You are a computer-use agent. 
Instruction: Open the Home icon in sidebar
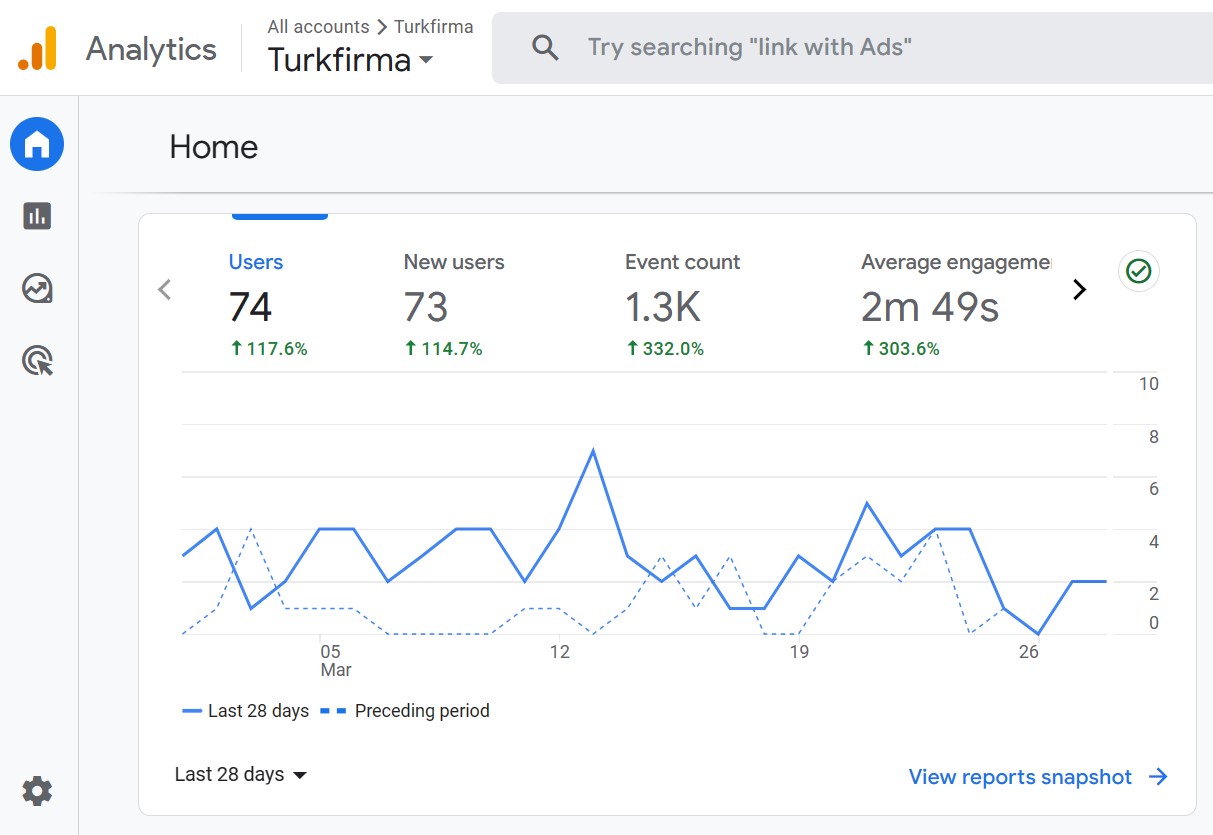(37, 144)
